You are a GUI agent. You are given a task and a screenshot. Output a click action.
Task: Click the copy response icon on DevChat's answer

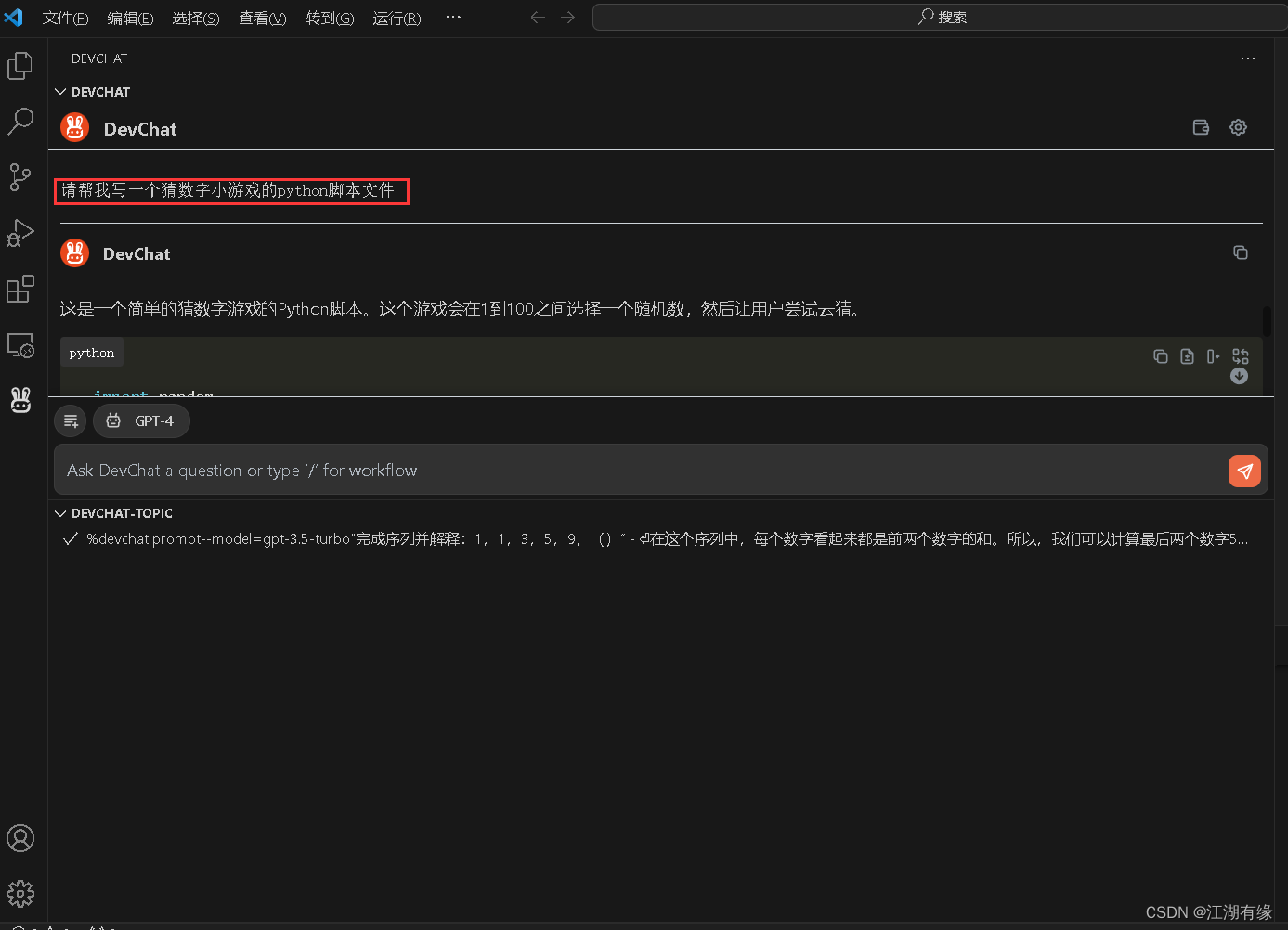1240,252
